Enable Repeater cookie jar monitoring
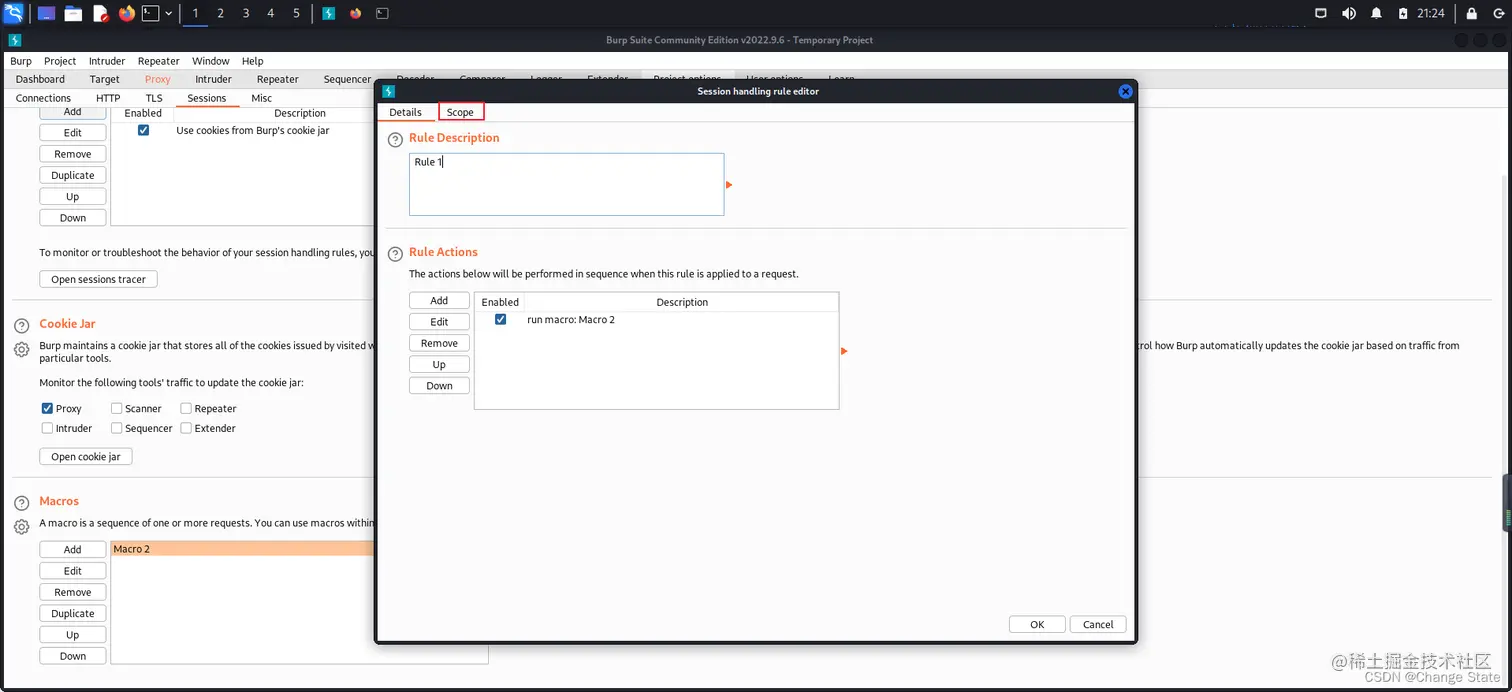 tap(186, 408)
